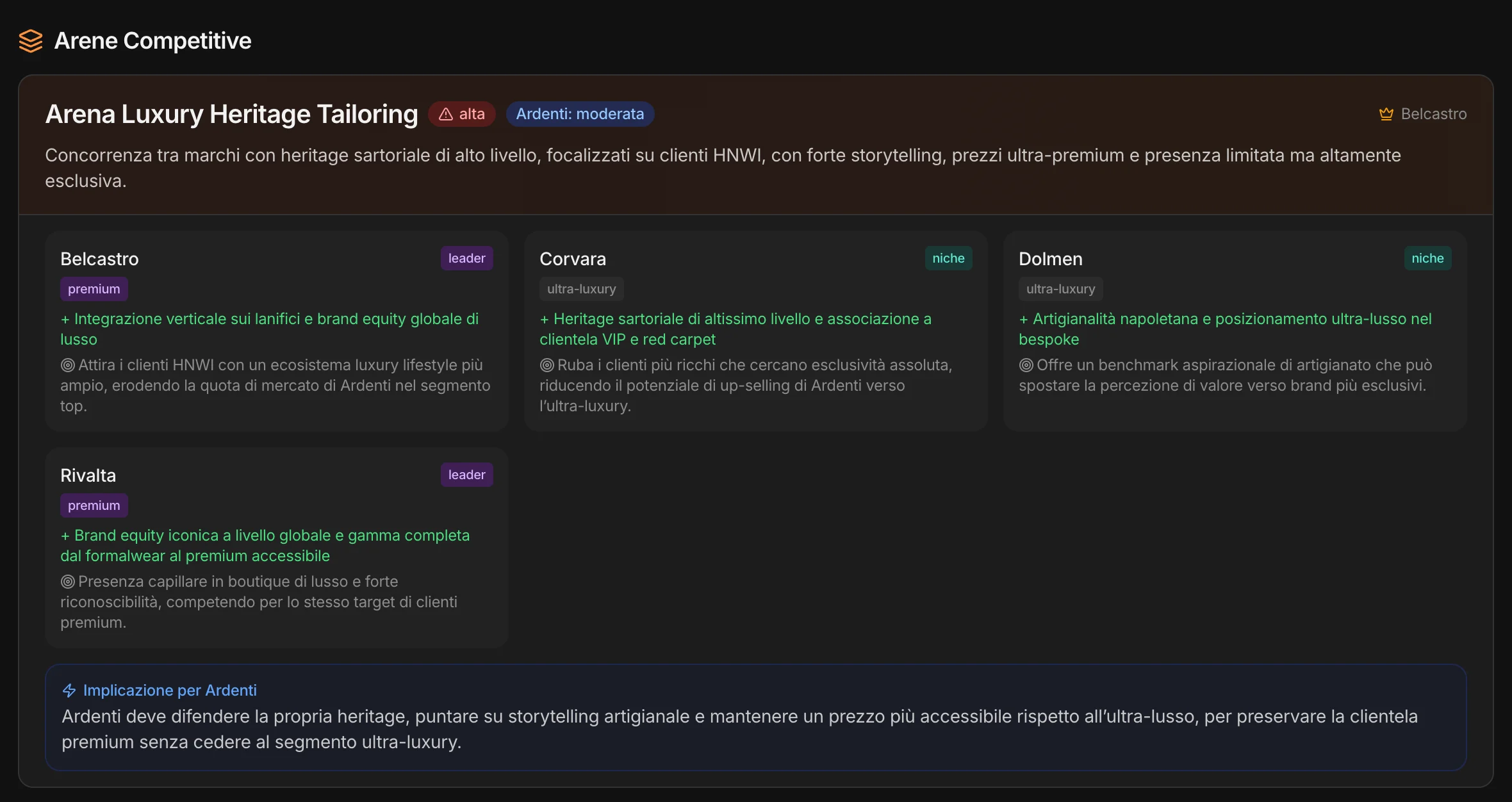Click the Integrazione verticale sui lanifici strength text
Viewport: 1512px width, 802px height.
269,329
